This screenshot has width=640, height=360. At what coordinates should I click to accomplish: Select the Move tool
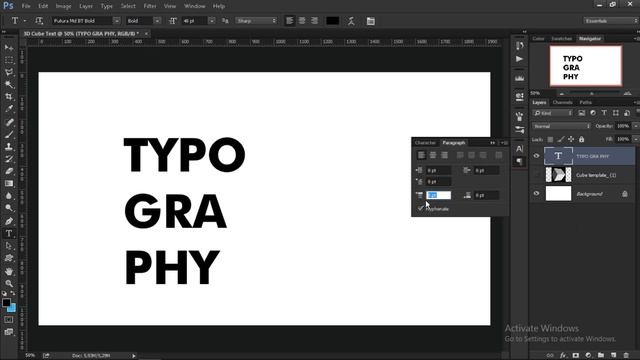9,48
